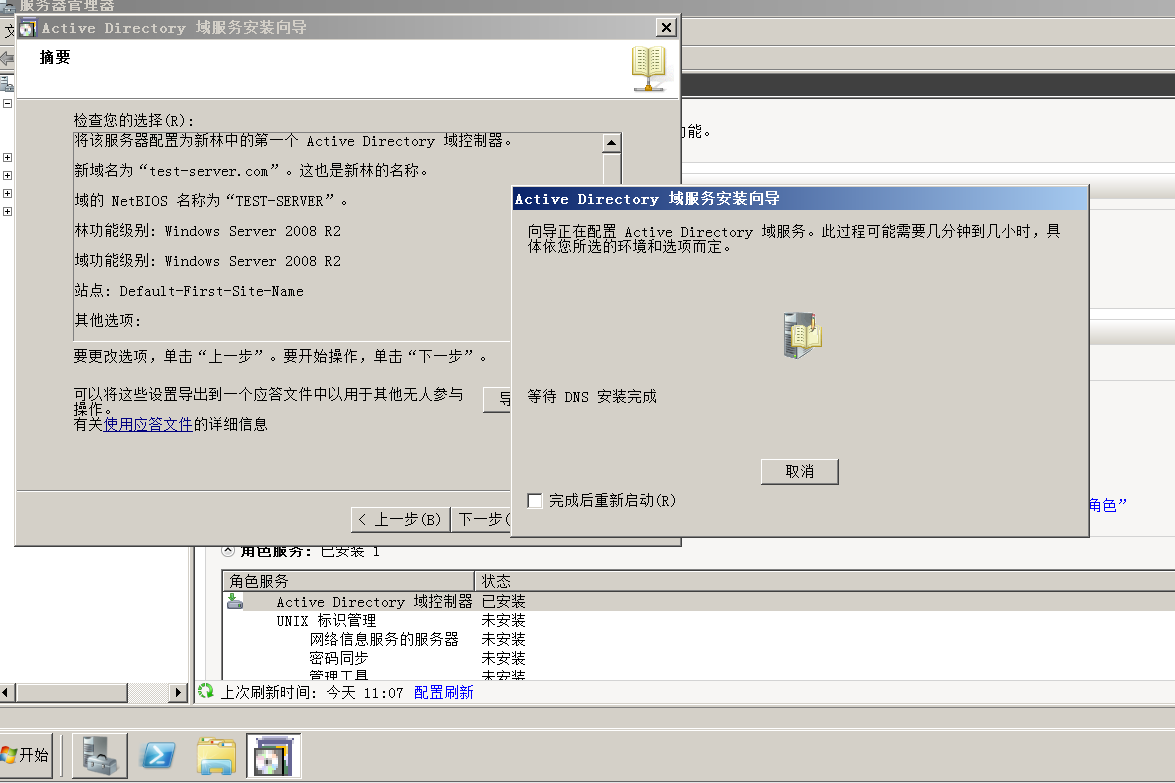Click the 角色服务 column header

click(x=348, y=581)
